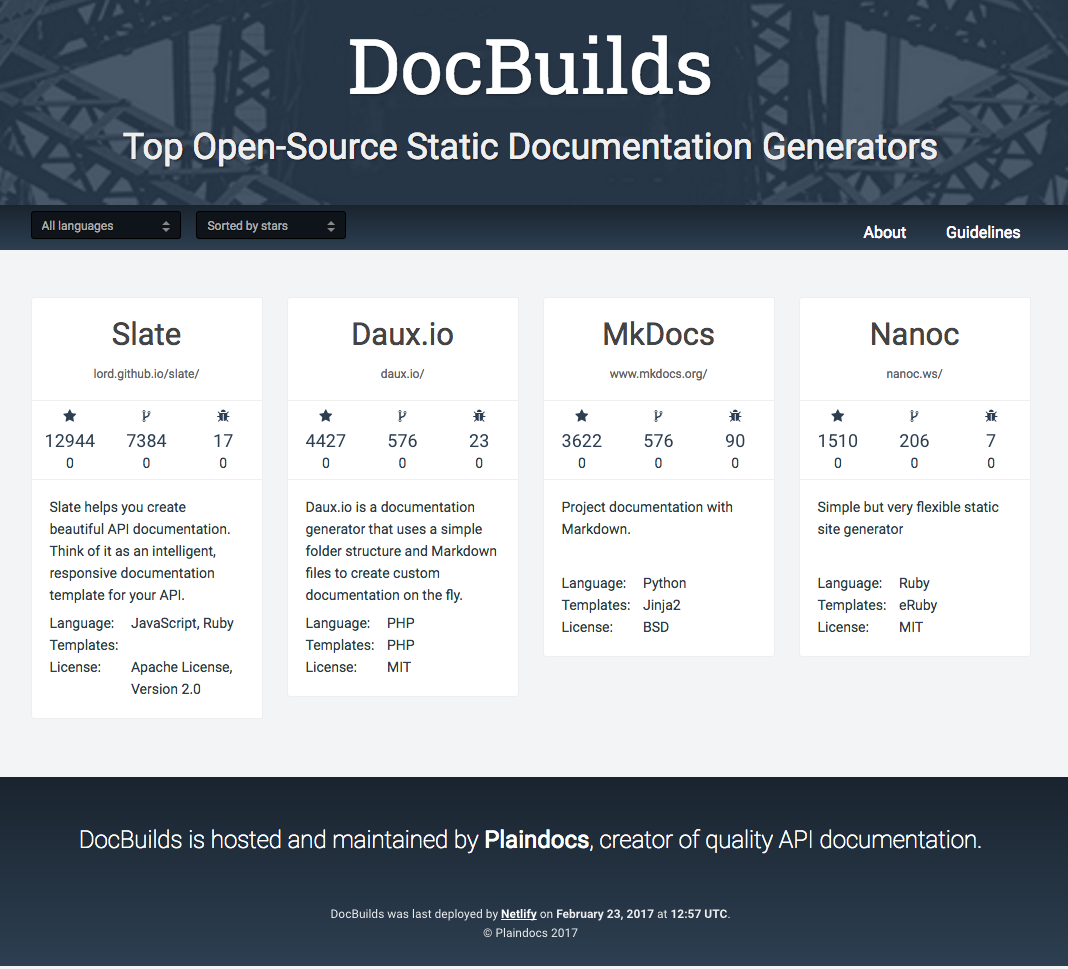The image size is (1068, 969).
Task: Visit www.mkdocs.org/ link
Action: 659,374
